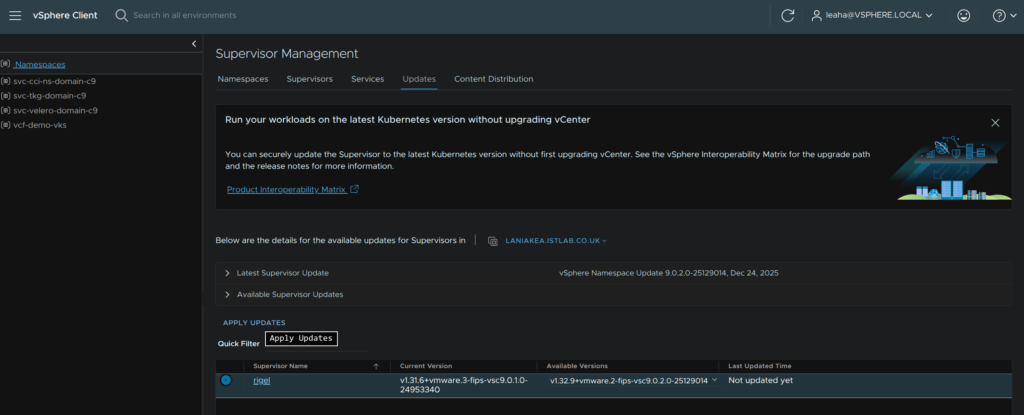Click the refresh icon in top bar

(x=788, y=15)
